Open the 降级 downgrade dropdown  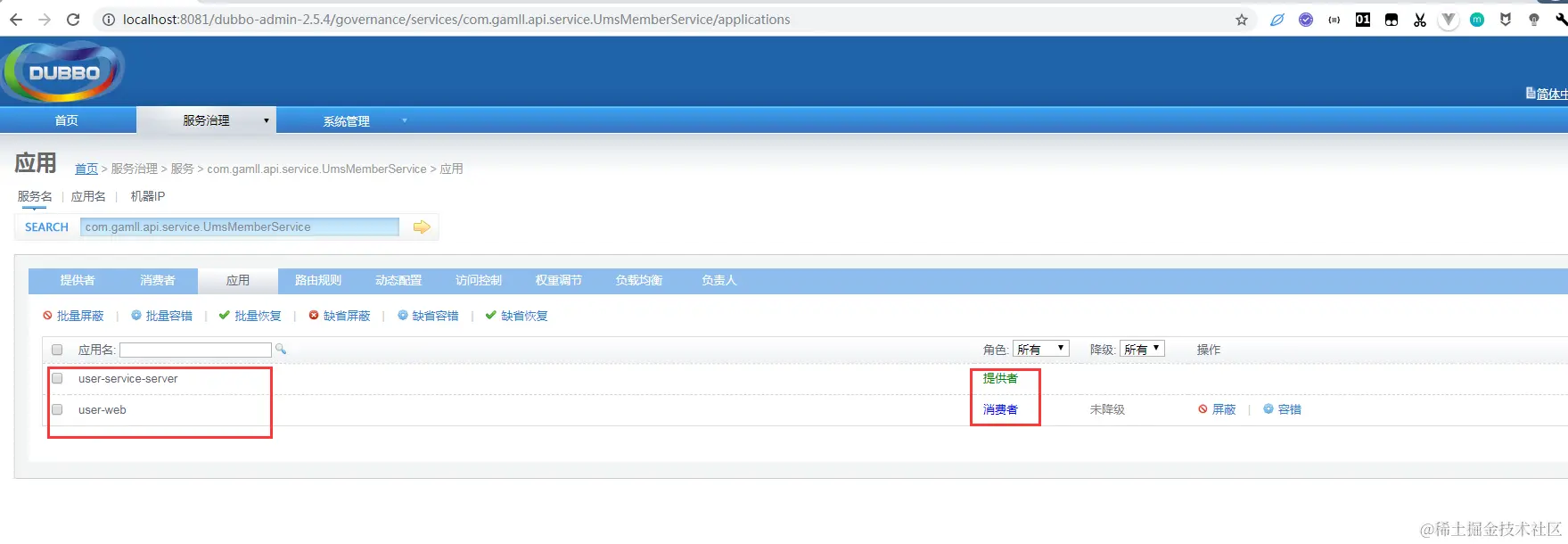click(1142, 349)
